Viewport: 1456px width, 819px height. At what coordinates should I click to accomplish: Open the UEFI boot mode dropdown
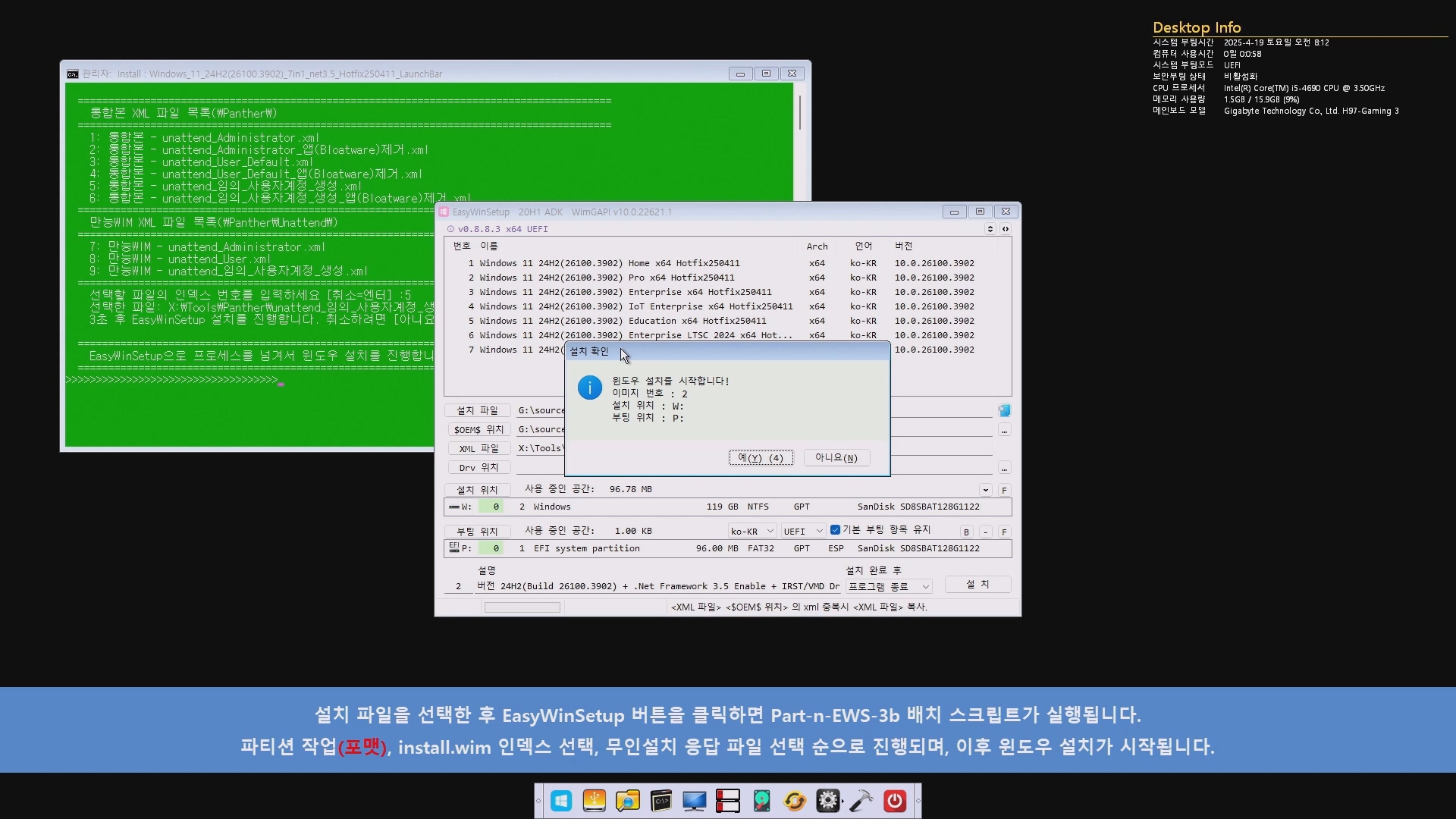tap(803, 531)
